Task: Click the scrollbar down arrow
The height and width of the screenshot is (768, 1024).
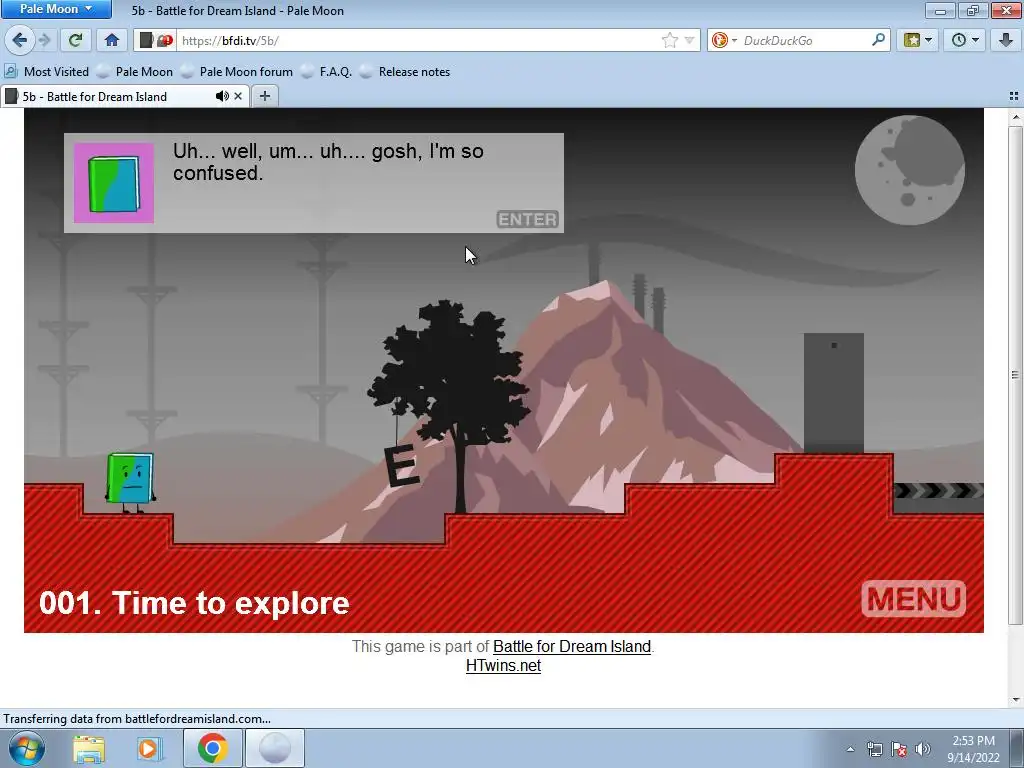Action: (x=1015, y=700)
